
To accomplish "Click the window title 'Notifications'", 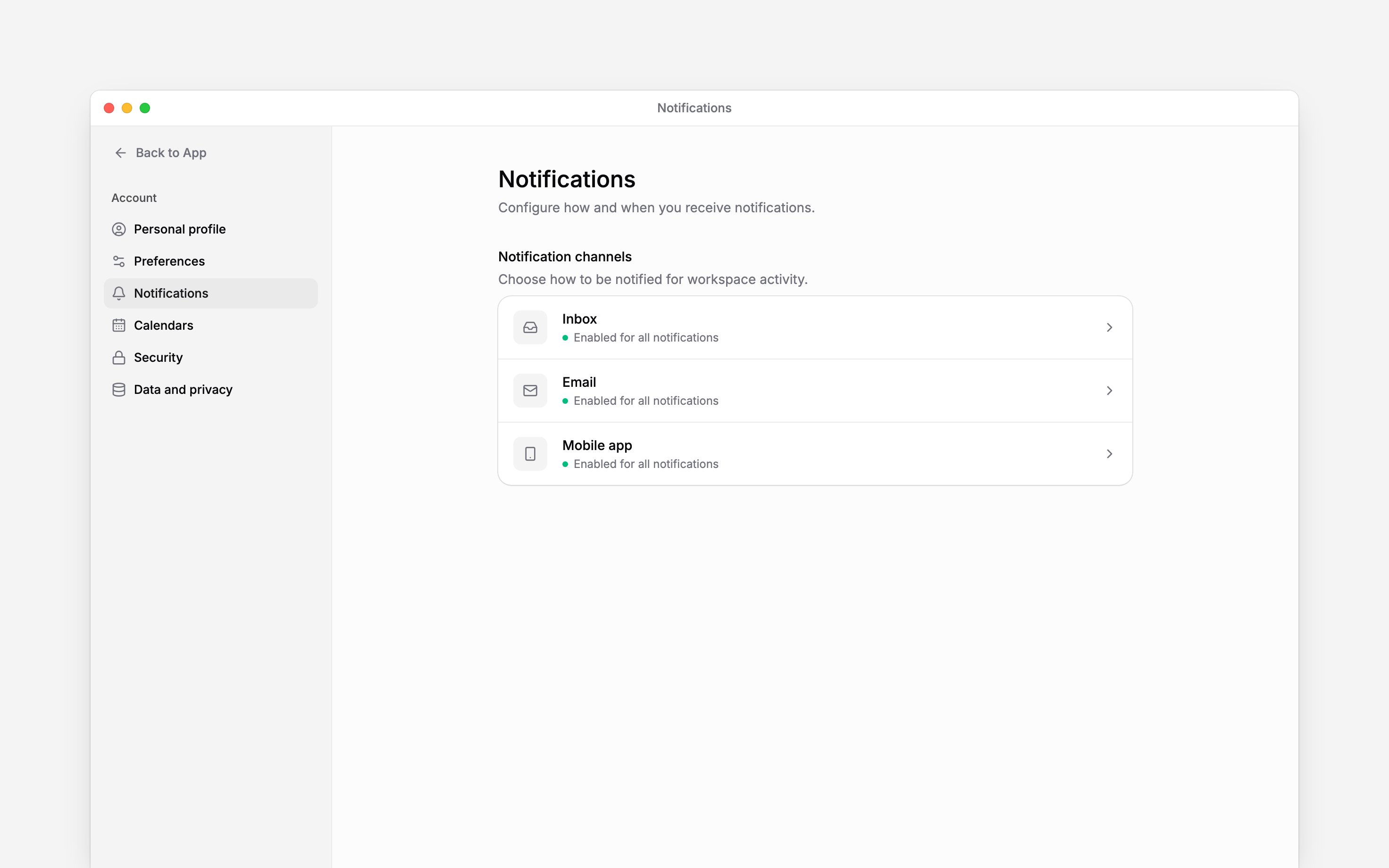I will pos(694,108).
